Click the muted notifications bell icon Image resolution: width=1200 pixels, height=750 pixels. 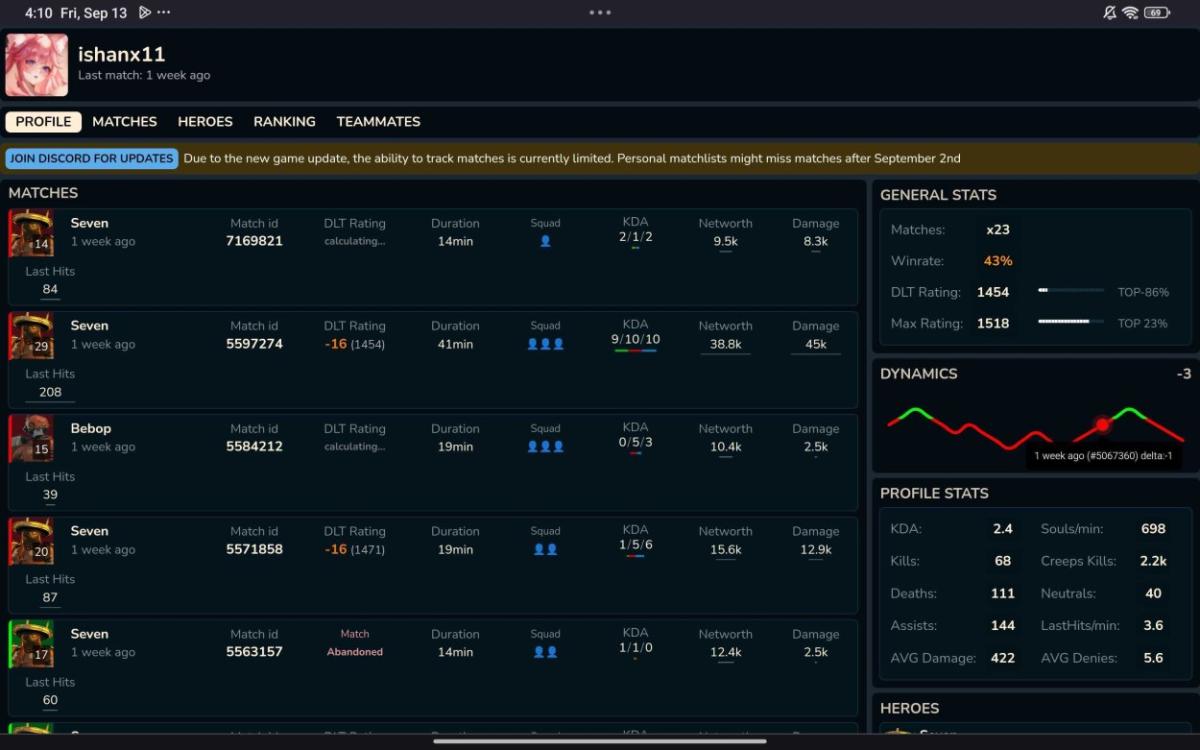(x=1111, y=13)
